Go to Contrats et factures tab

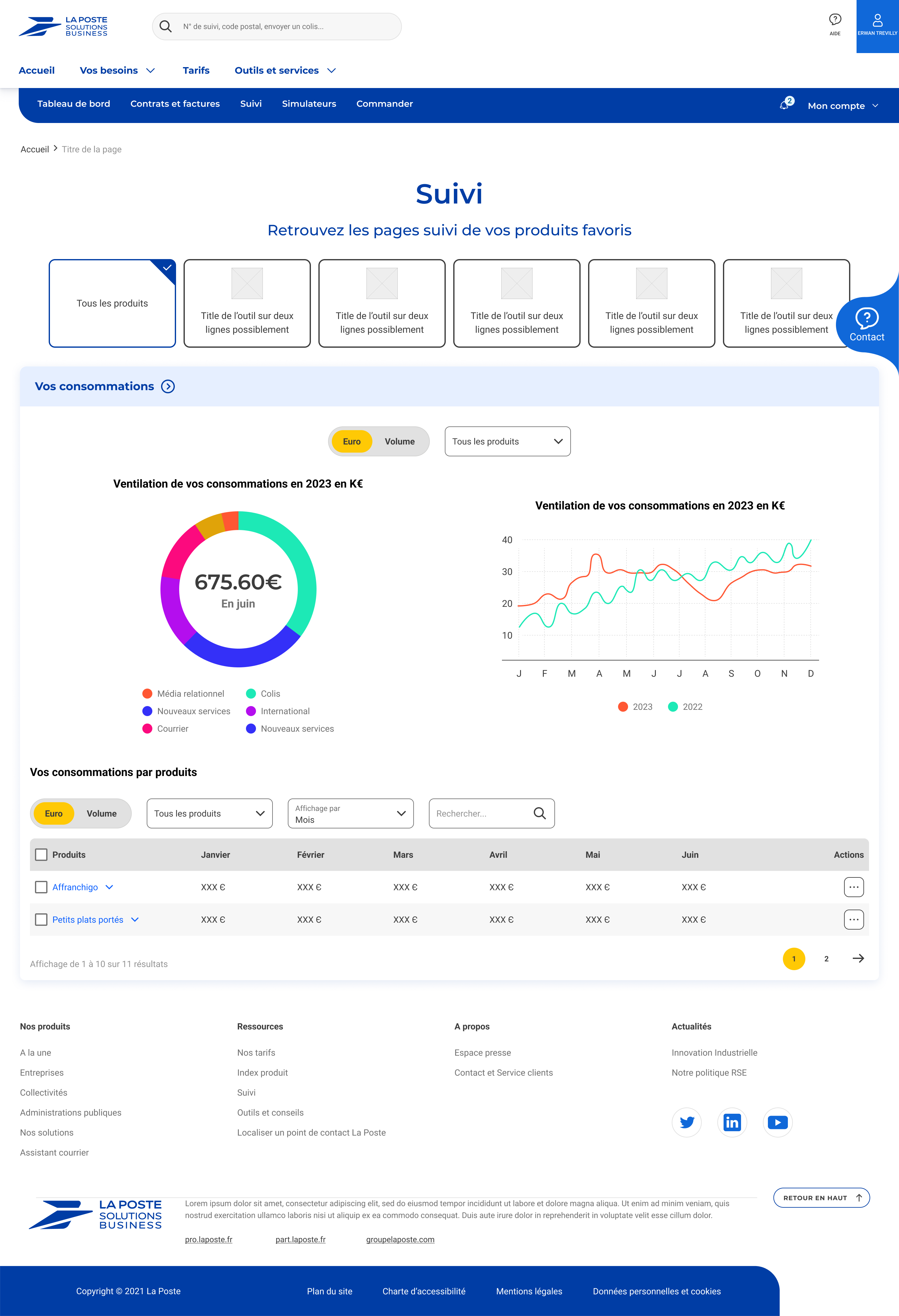tap(175, 104)
